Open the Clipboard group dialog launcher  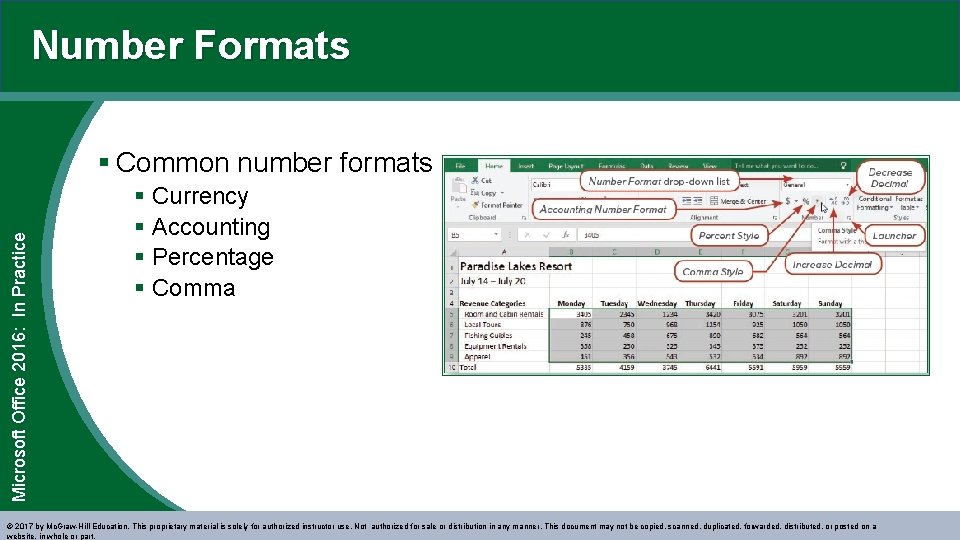[523, 218]
